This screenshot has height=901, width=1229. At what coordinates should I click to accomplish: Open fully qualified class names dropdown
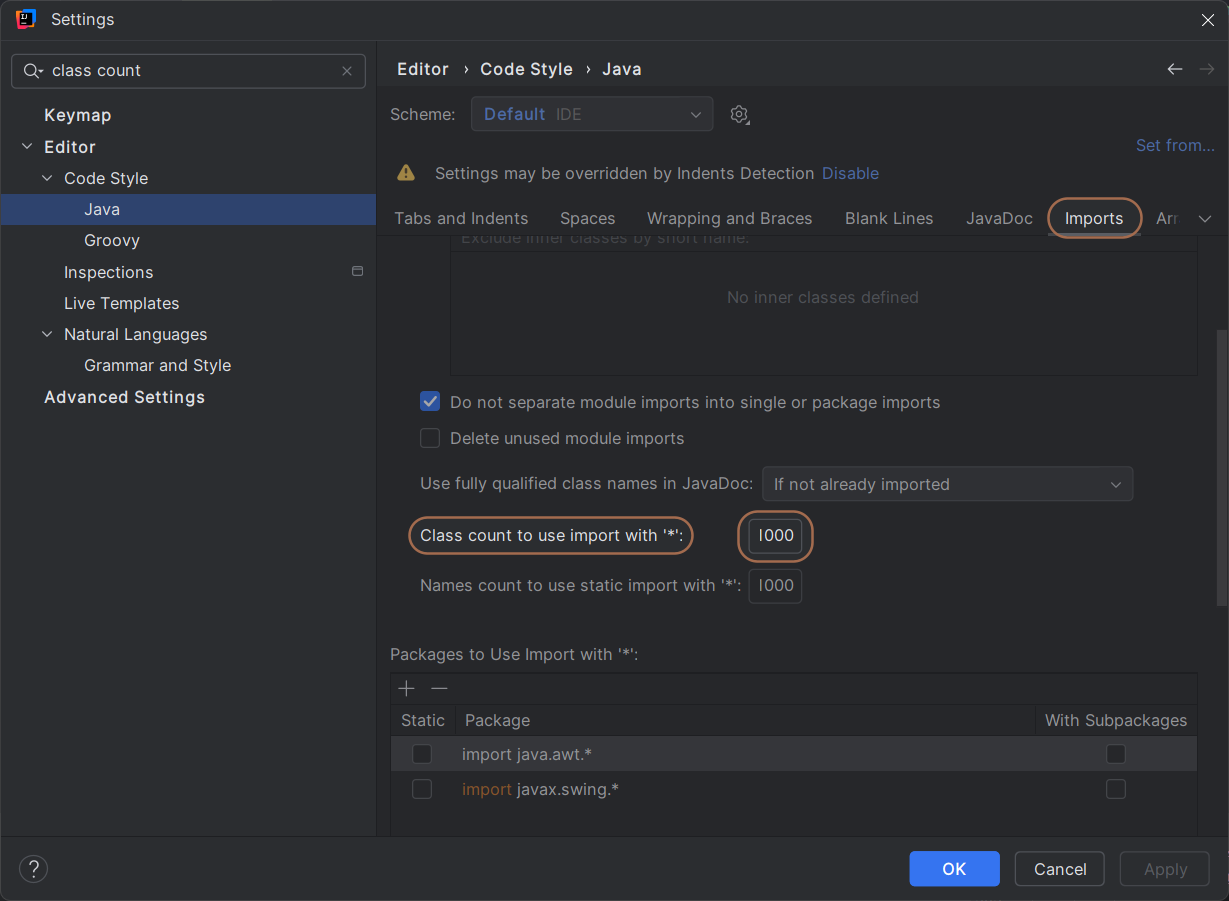tap(947, 484)
